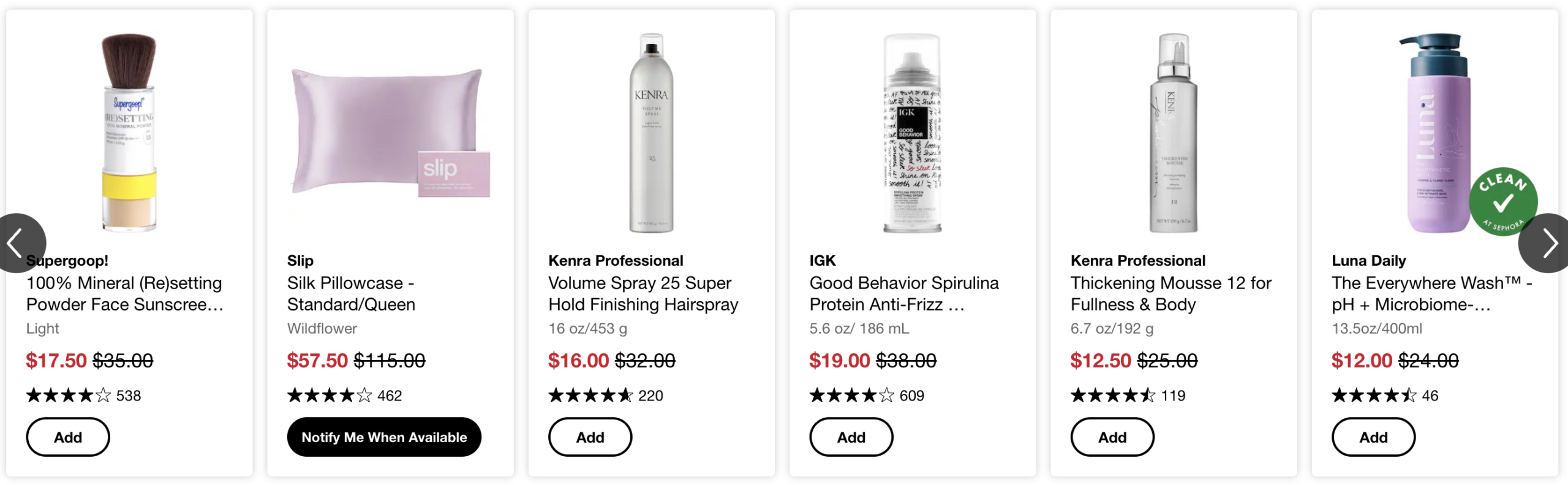
Task: Add Luna Daily Everywhere Wash to basket
Action: tap(1373, 437)
